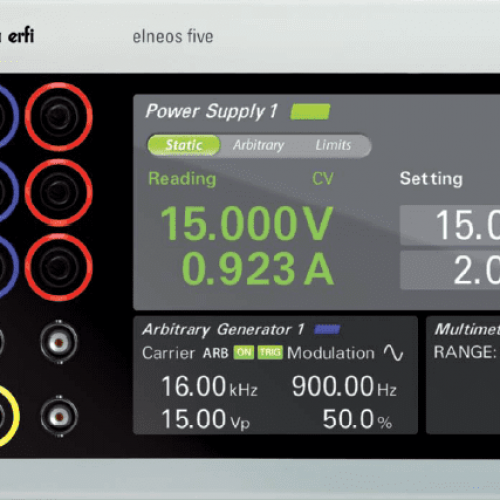Switch to the Arbitrary tab

point(258,145)
